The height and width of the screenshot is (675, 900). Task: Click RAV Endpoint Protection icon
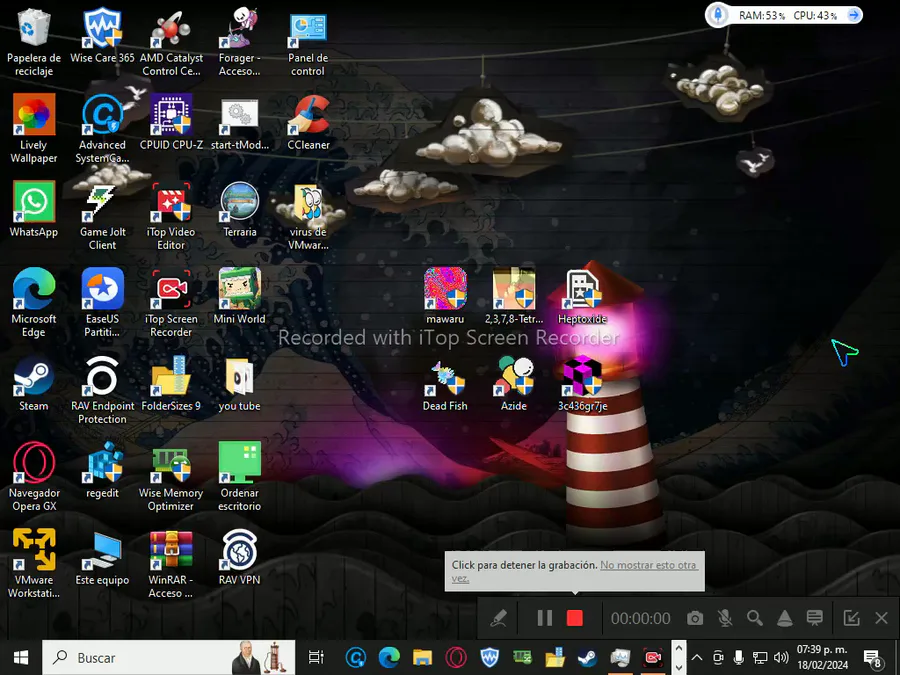(x=102, y=390)
